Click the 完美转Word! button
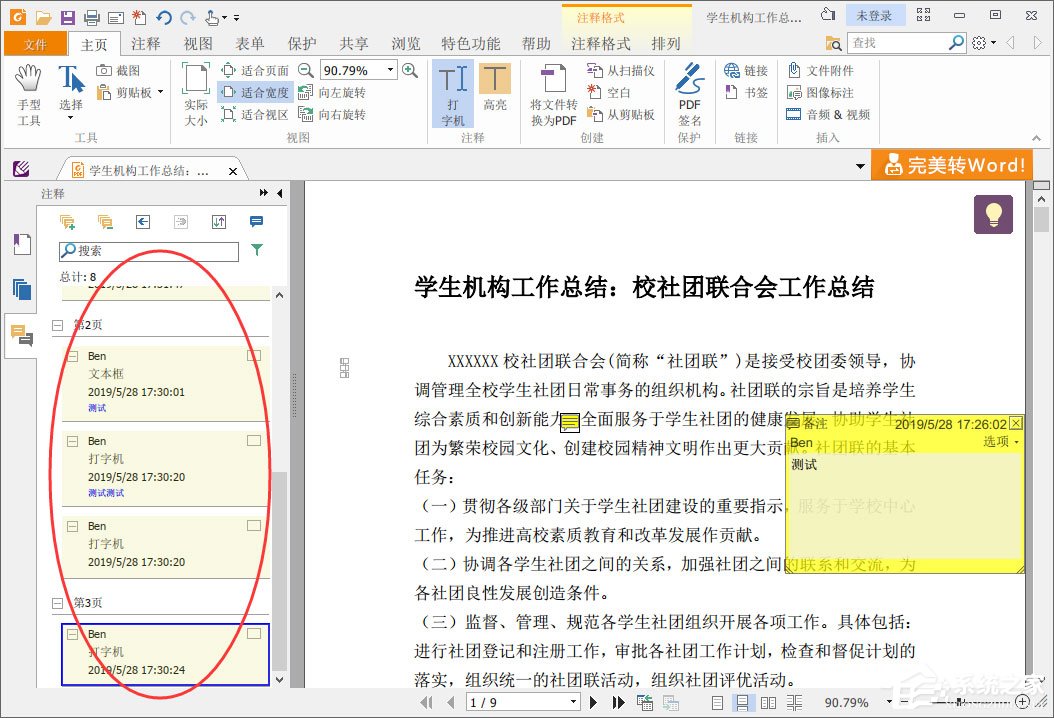 pyautogui.click(x=951, y=164)
